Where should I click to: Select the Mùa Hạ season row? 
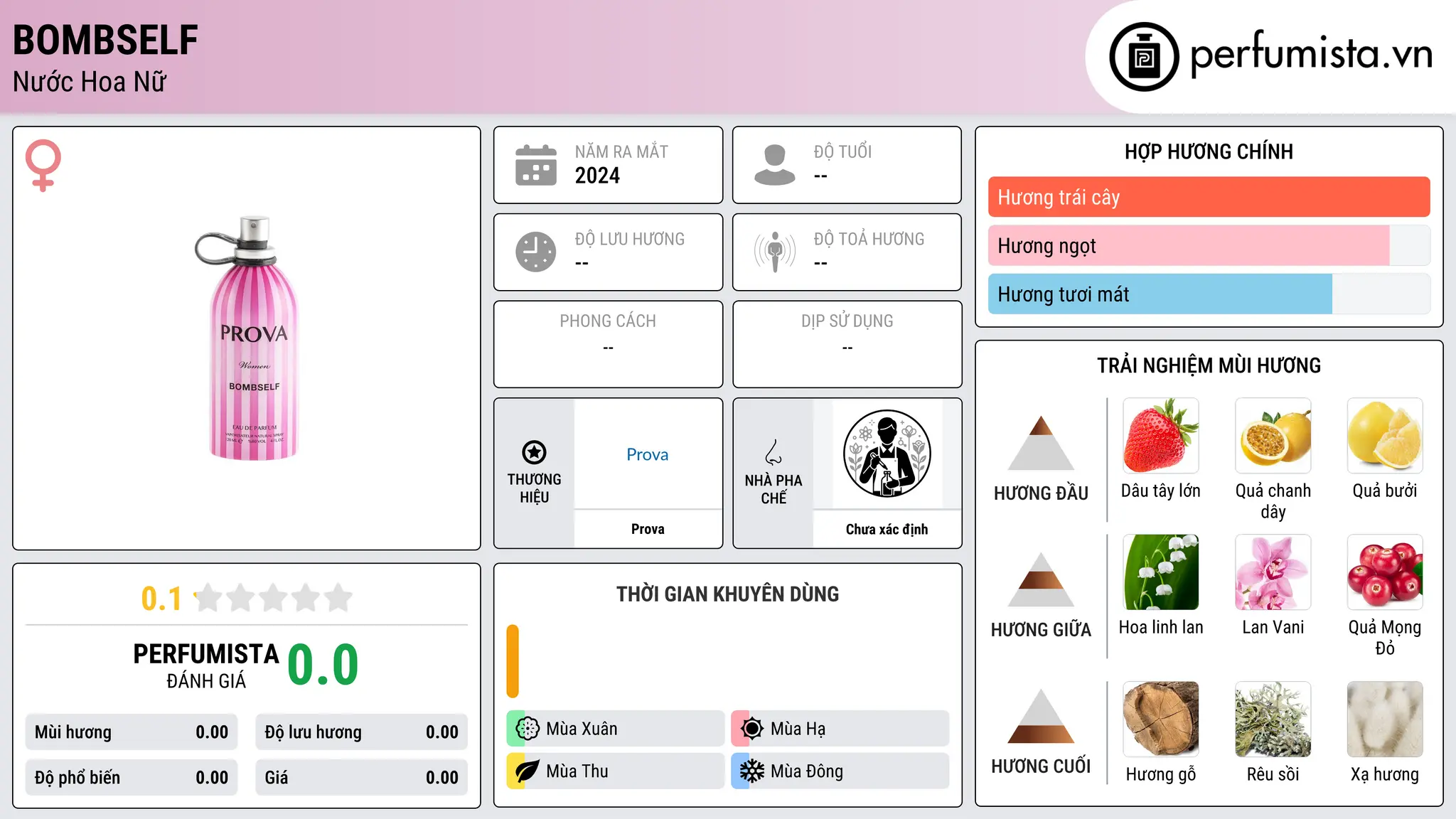(840, 729)
